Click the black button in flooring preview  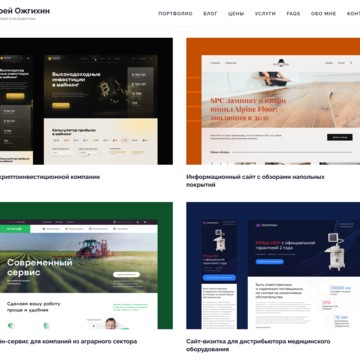point(340,137)
